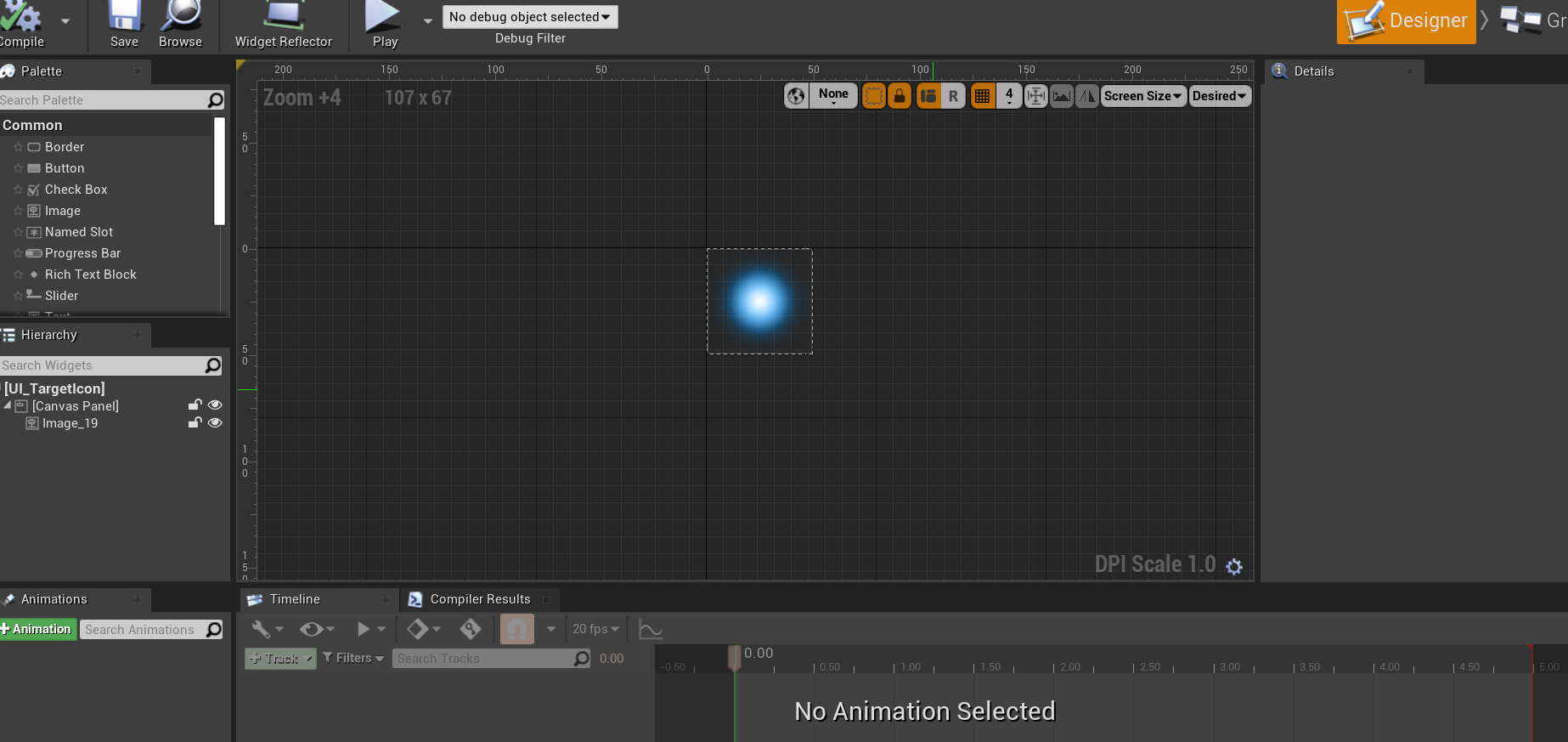
Task: Open the Desired fill mode dropdown
Action: click(x=1220, y=96)
